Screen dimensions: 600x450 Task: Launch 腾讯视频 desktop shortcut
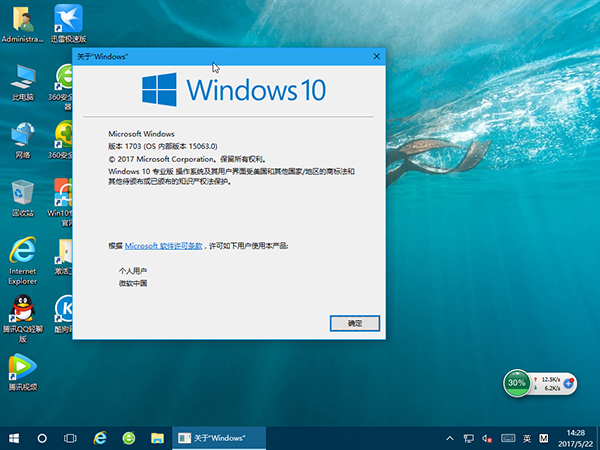[22, 368]
